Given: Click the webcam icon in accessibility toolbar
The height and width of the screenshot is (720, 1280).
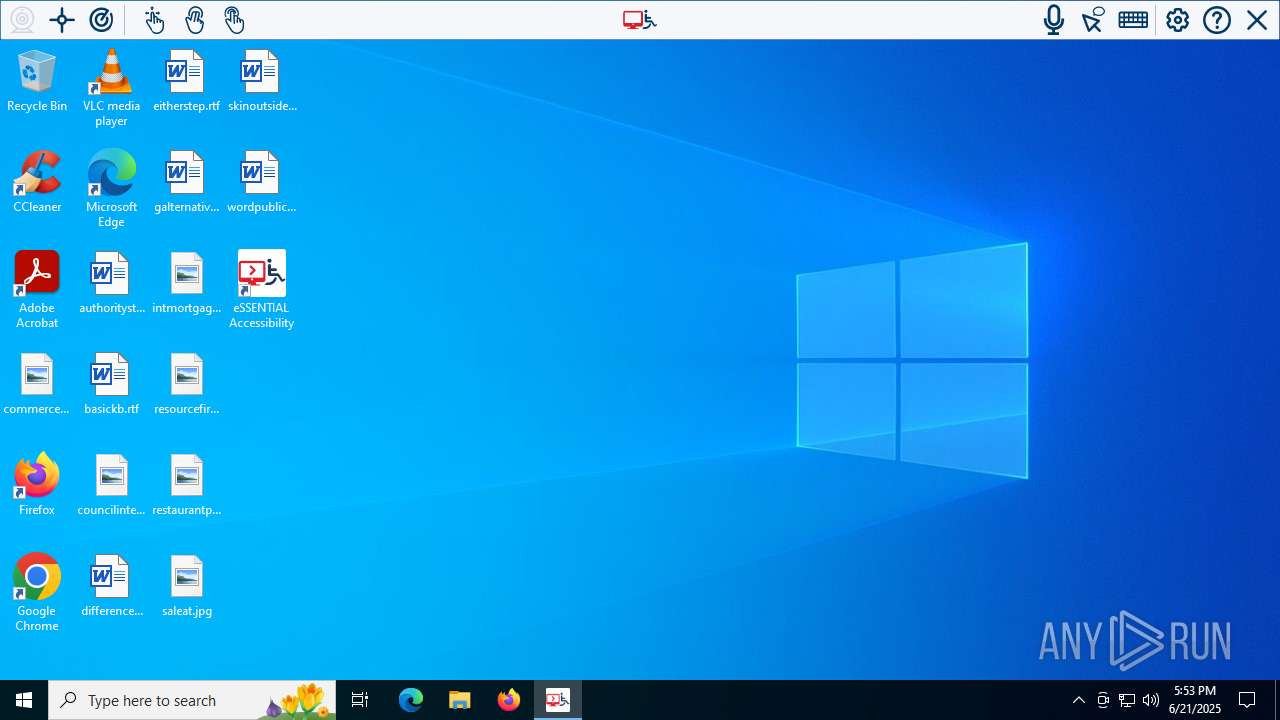Looking at the screenshot, I should click(22, 20).
